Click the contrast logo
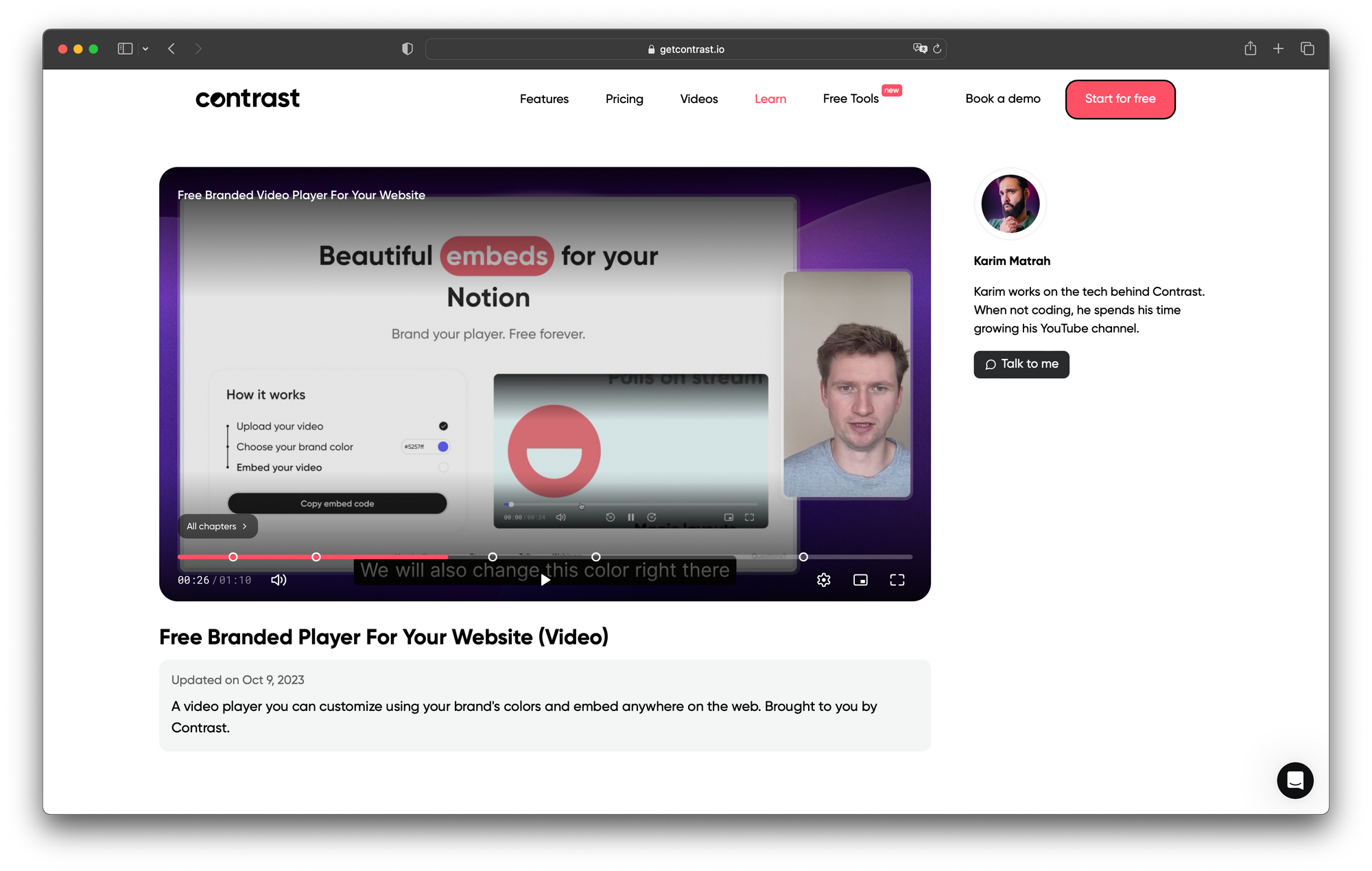Viewport: 1372px width, 871px height. [x=248, y=98]
